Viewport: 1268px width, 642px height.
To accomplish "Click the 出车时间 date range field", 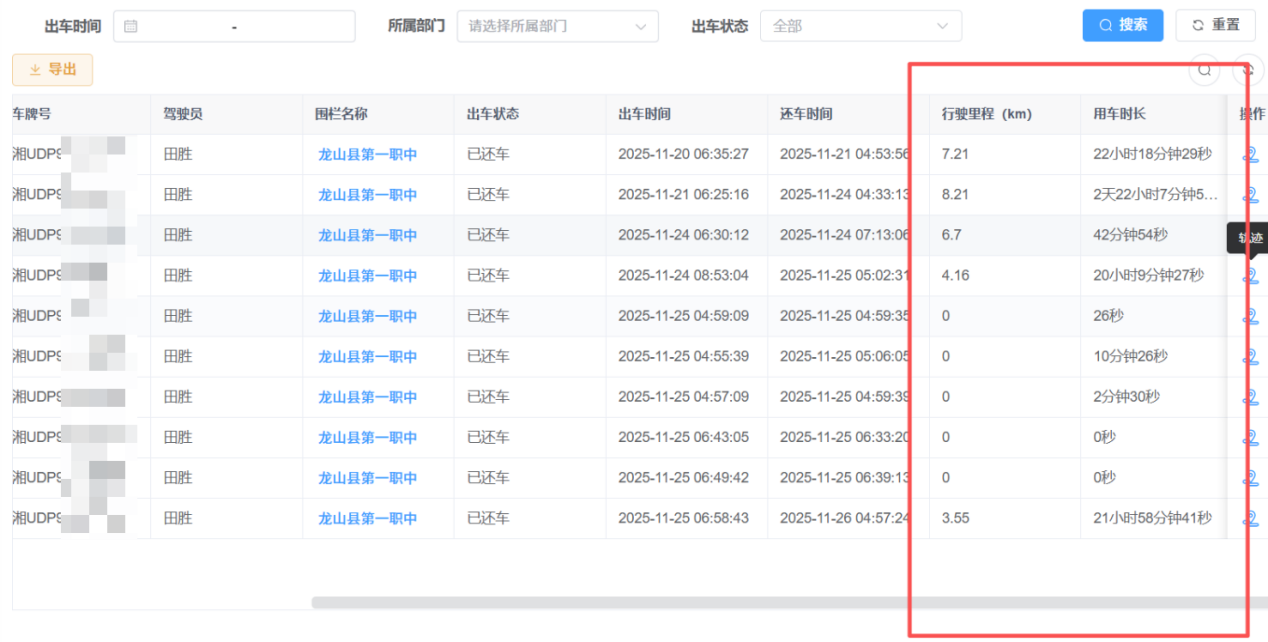I will coord(234,26).
